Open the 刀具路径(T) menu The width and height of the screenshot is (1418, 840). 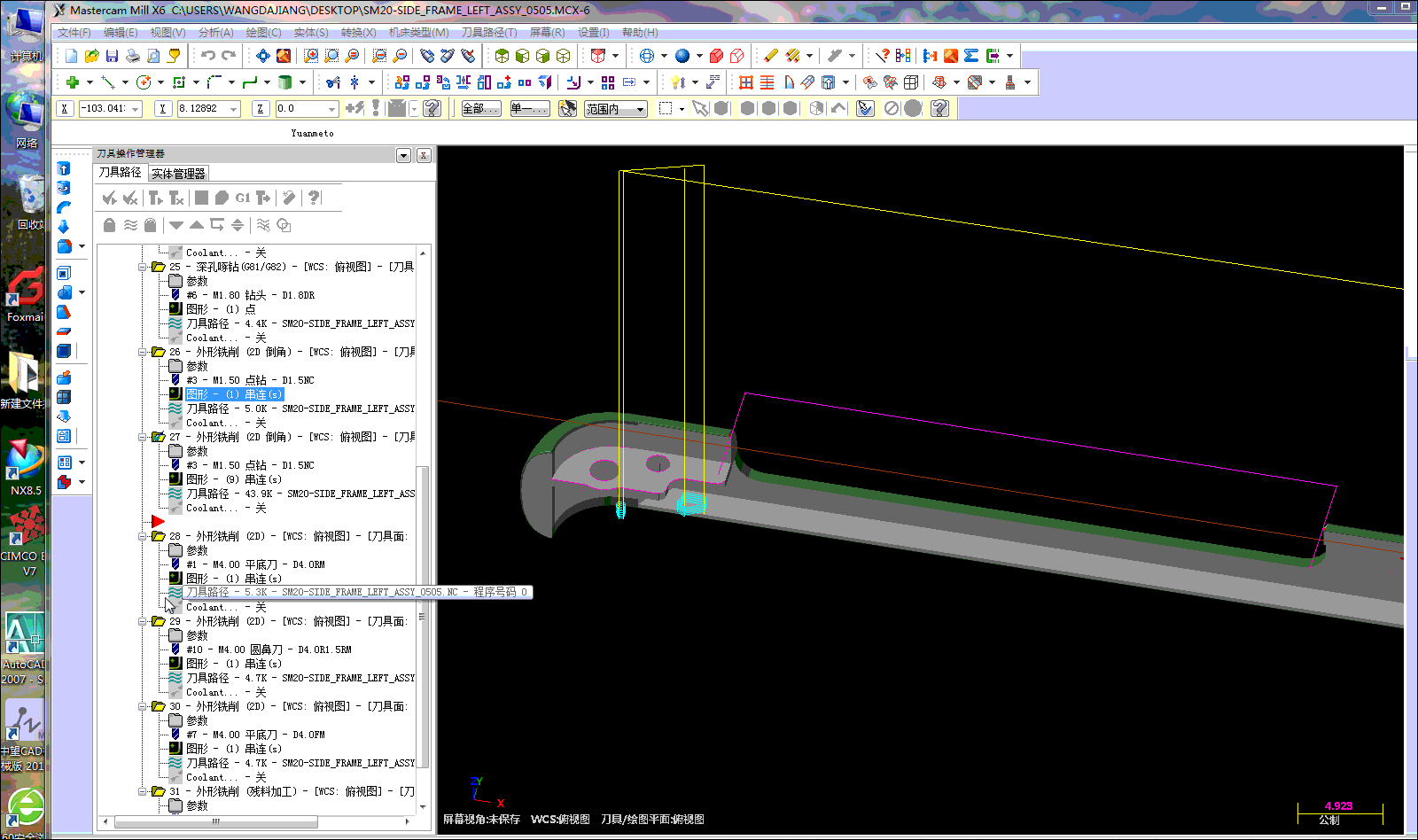pos(488,32)
